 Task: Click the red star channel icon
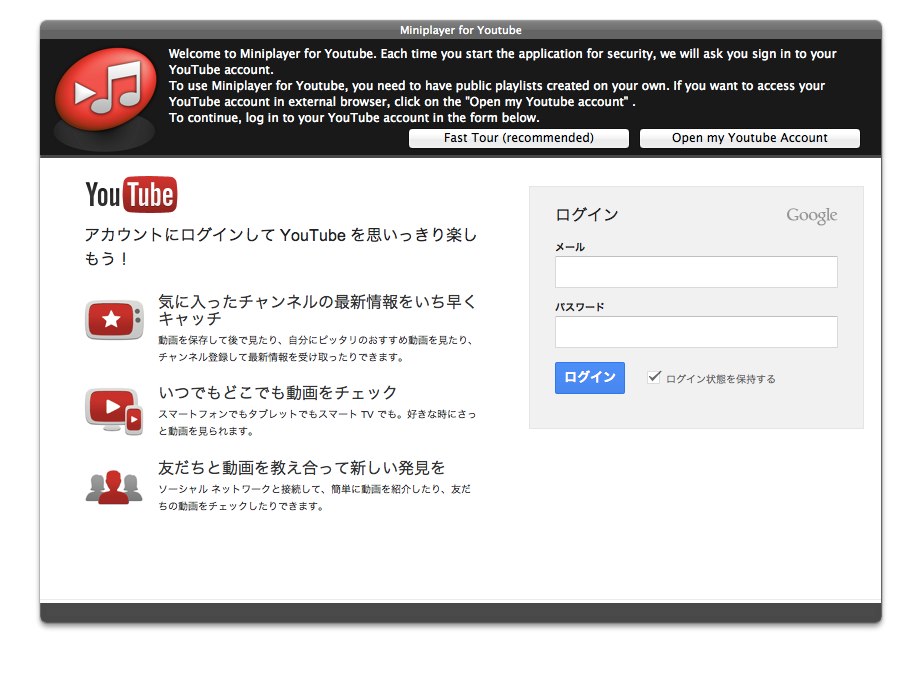(x=114, y=319)
